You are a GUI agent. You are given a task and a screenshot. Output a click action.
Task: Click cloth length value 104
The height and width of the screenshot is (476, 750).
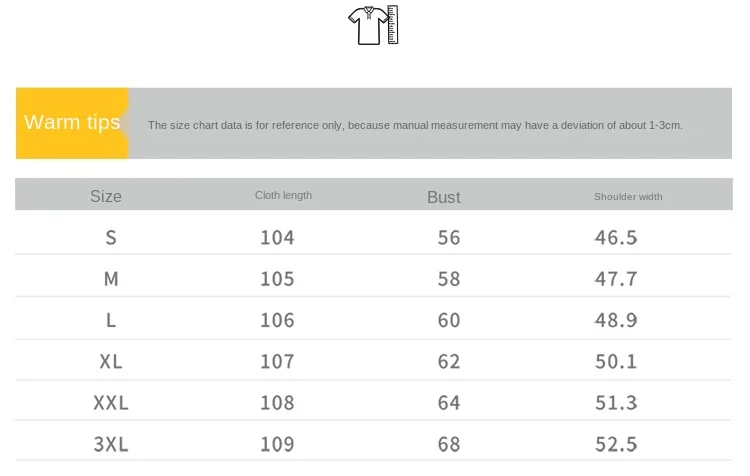(x=277, y=238)
